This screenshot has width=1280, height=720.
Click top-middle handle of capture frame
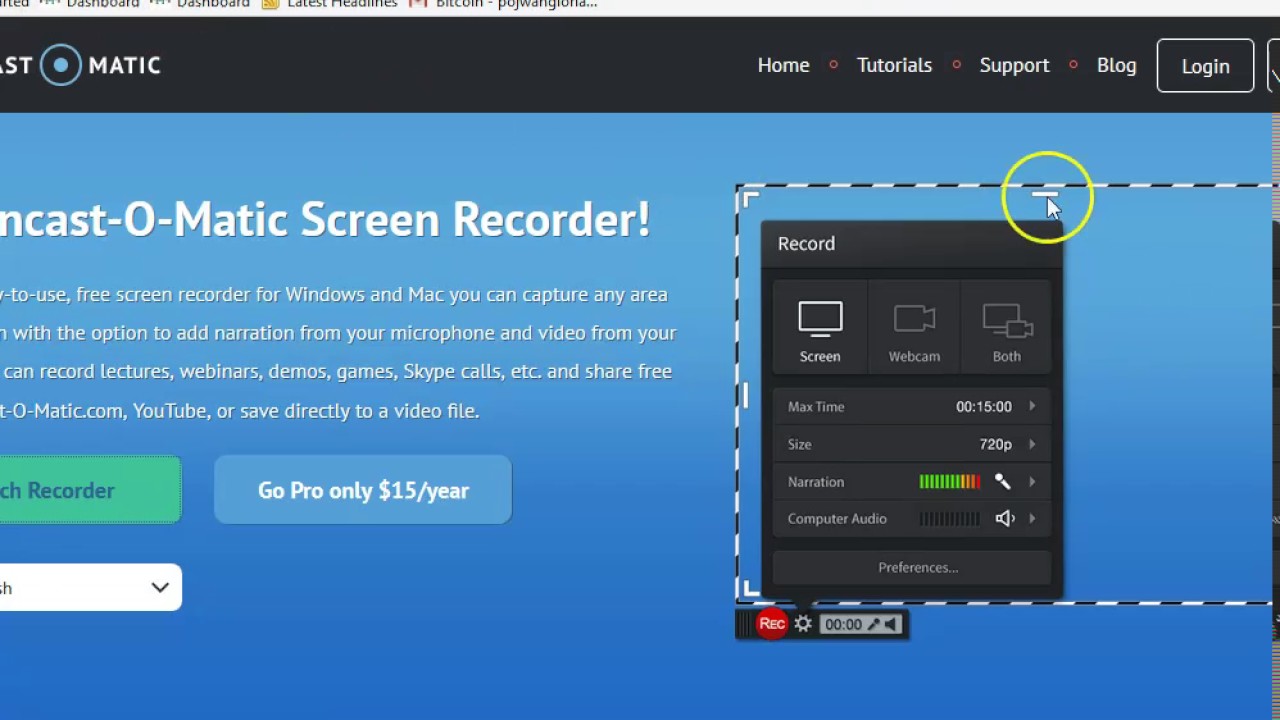click(1044, 195)
